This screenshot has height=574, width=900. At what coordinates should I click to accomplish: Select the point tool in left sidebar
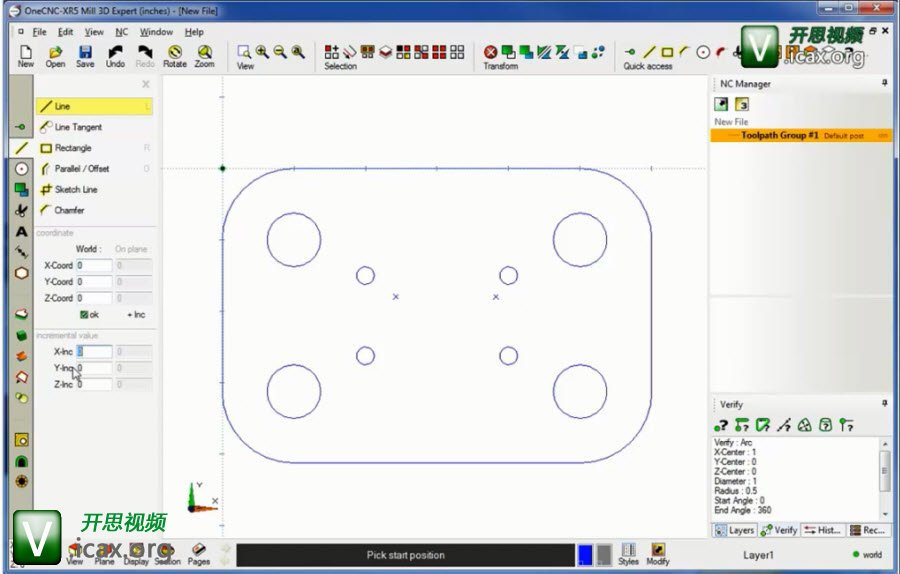21,126
